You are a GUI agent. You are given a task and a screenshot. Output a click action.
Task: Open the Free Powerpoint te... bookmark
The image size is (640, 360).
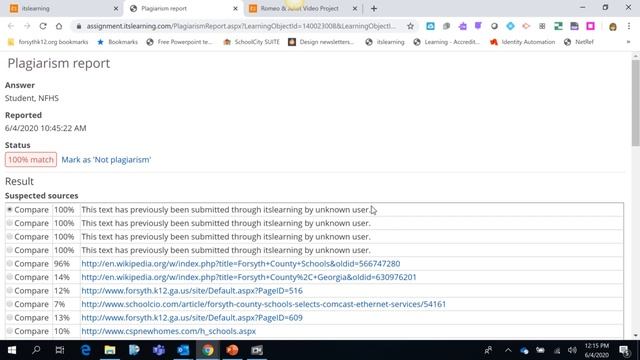[x=180, y=42]
